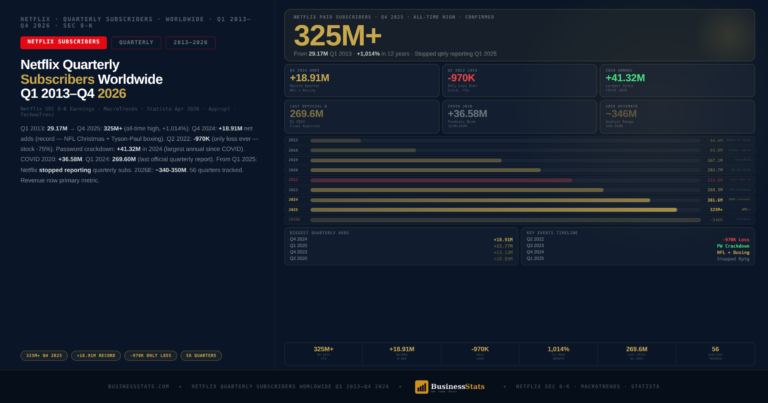Screen dimensions: 768x403
Task: Click the 2013 subscriber bar
Action: point(336,141)
